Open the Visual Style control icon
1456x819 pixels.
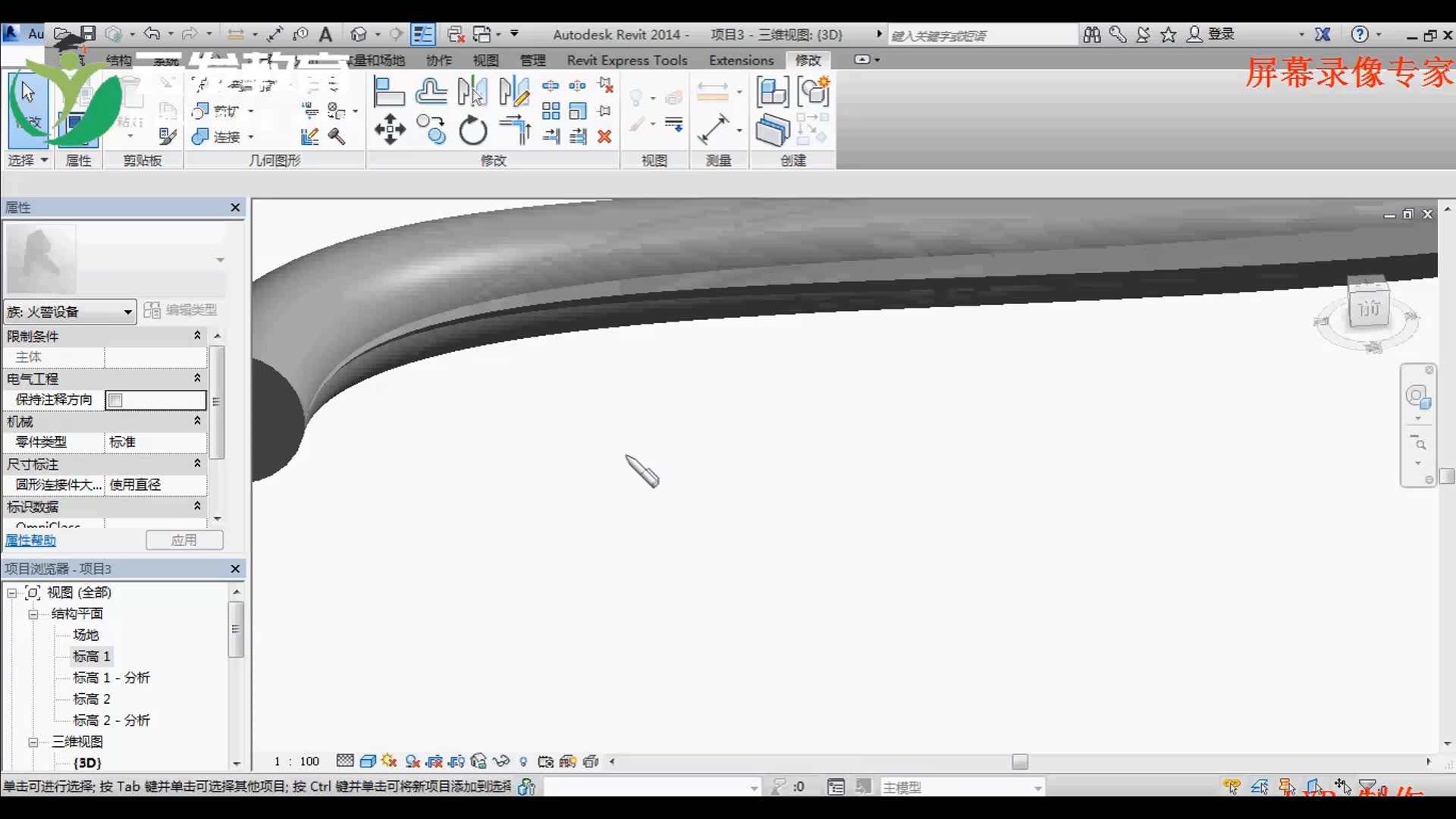[369, 761]
